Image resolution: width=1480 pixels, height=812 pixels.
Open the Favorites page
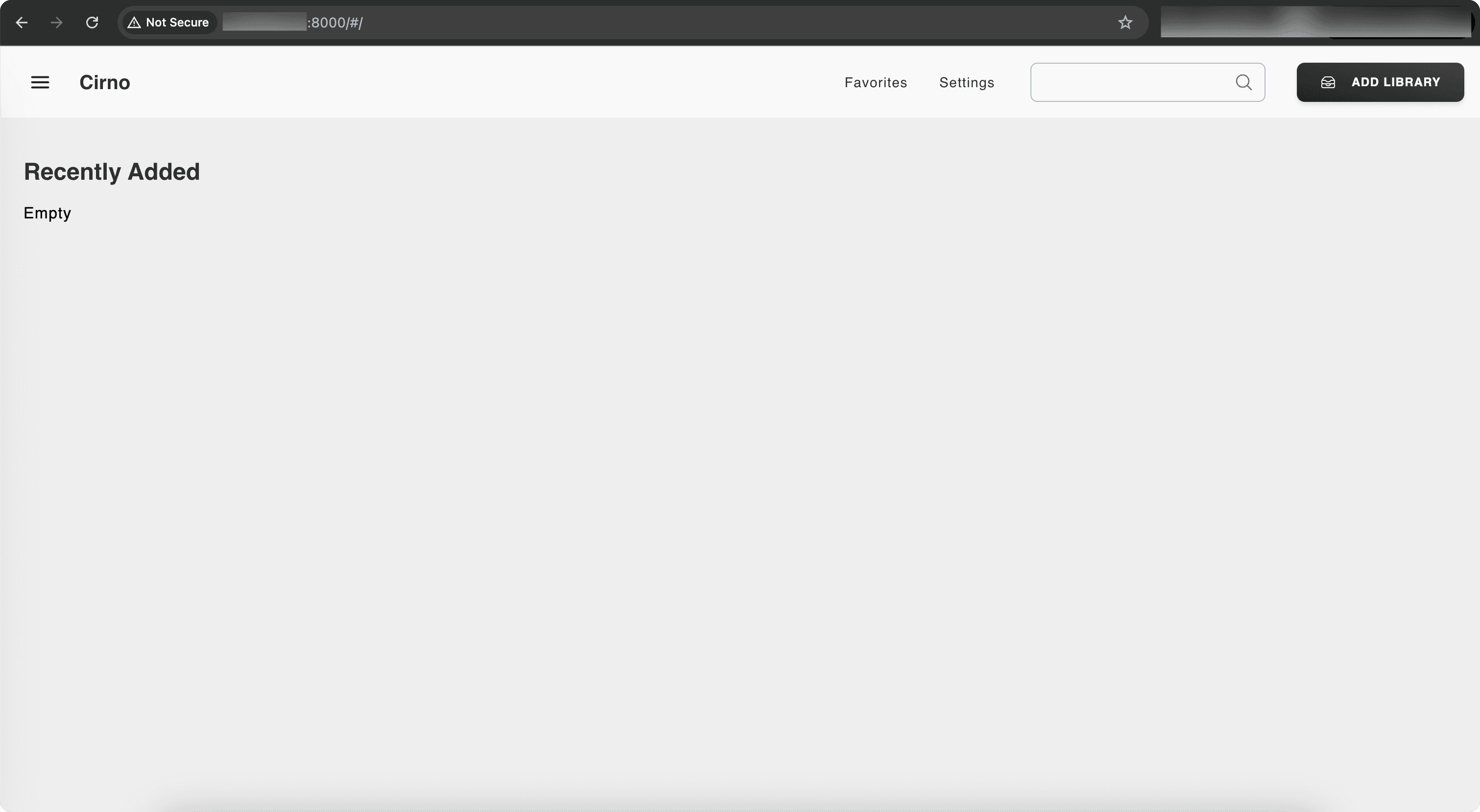pos(875,82)
